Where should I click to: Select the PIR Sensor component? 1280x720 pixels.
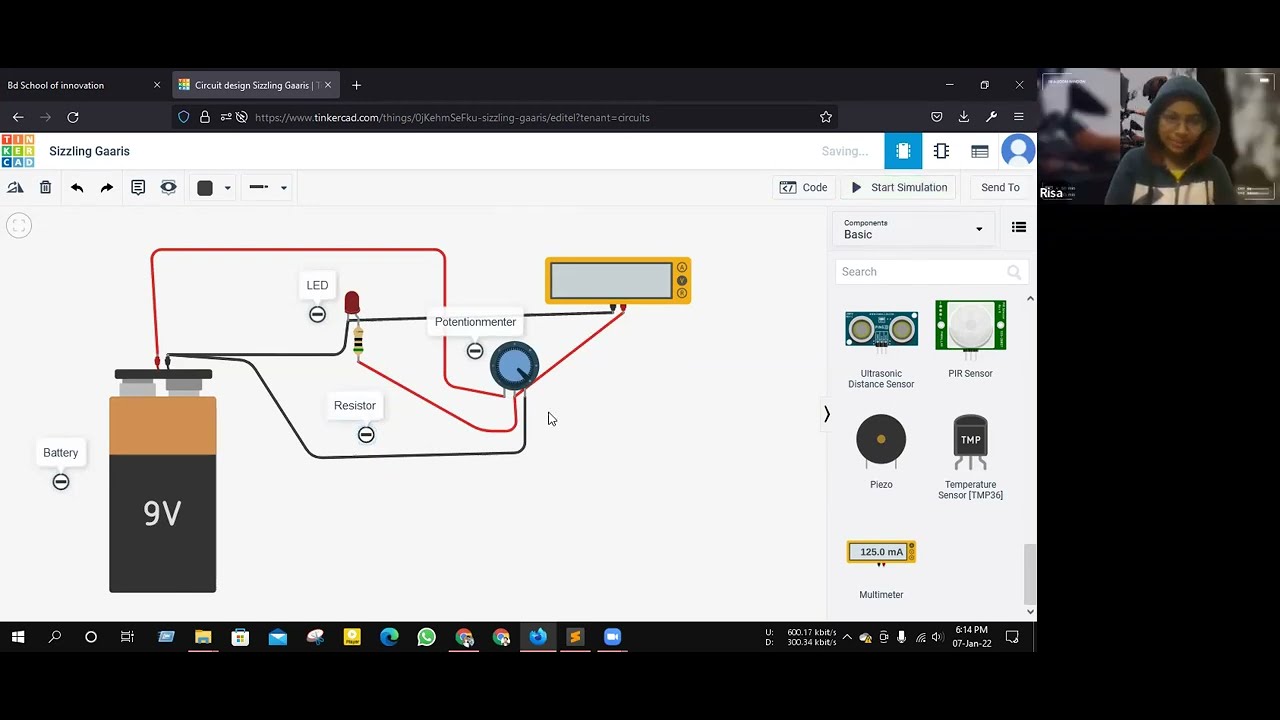point(970,340)
